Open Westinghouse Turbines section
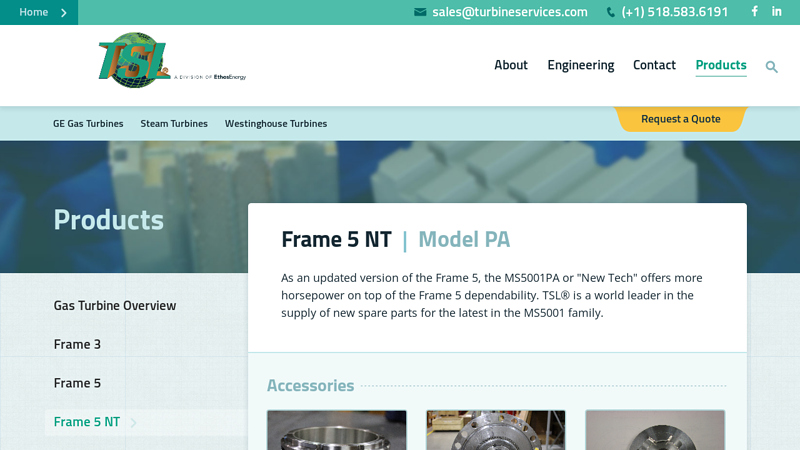Image resolution: width=800 pixels, height=450 pixels. [276, 123]
